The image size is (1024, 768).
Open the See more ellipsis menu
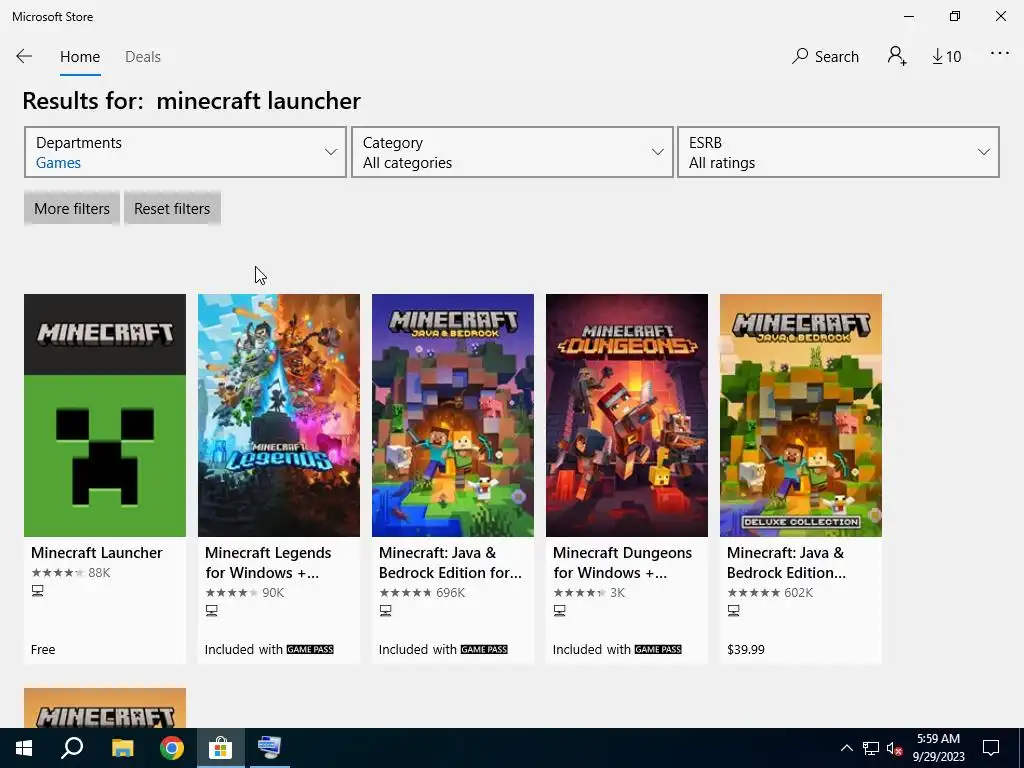click(x=1000, y=54)
